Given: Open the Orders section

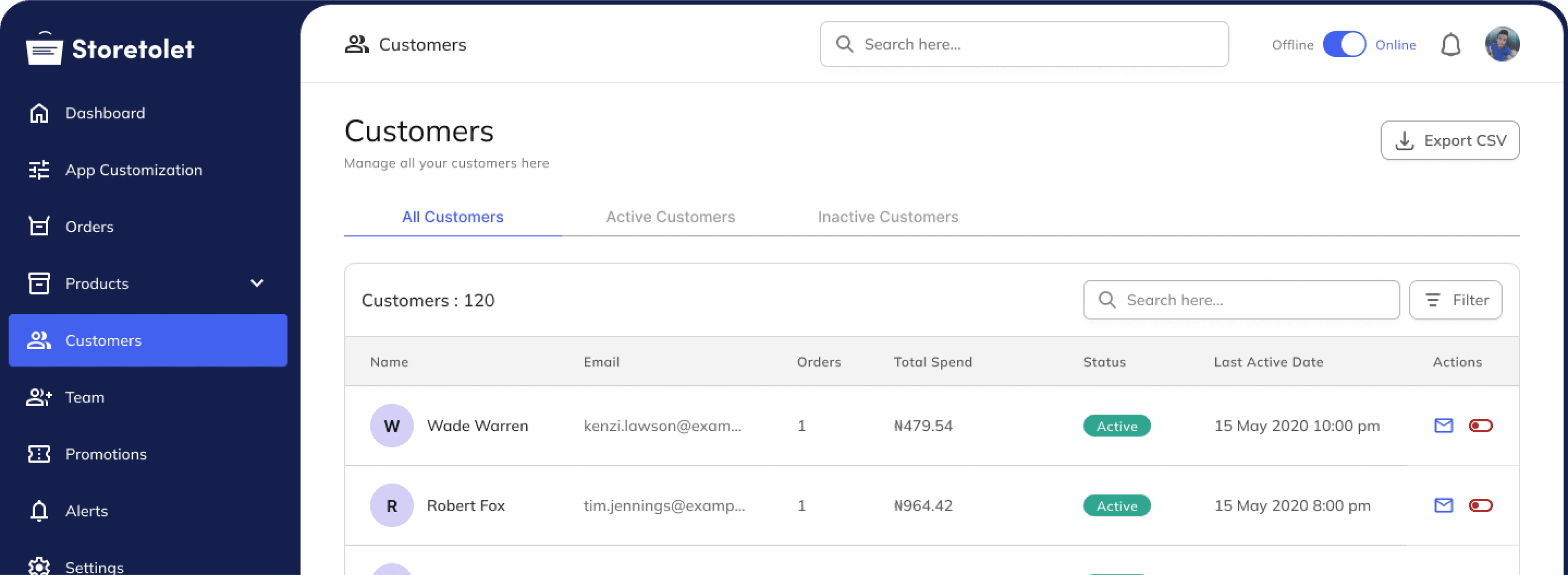Looking at the screenshot, I should [x=89, y=226].
